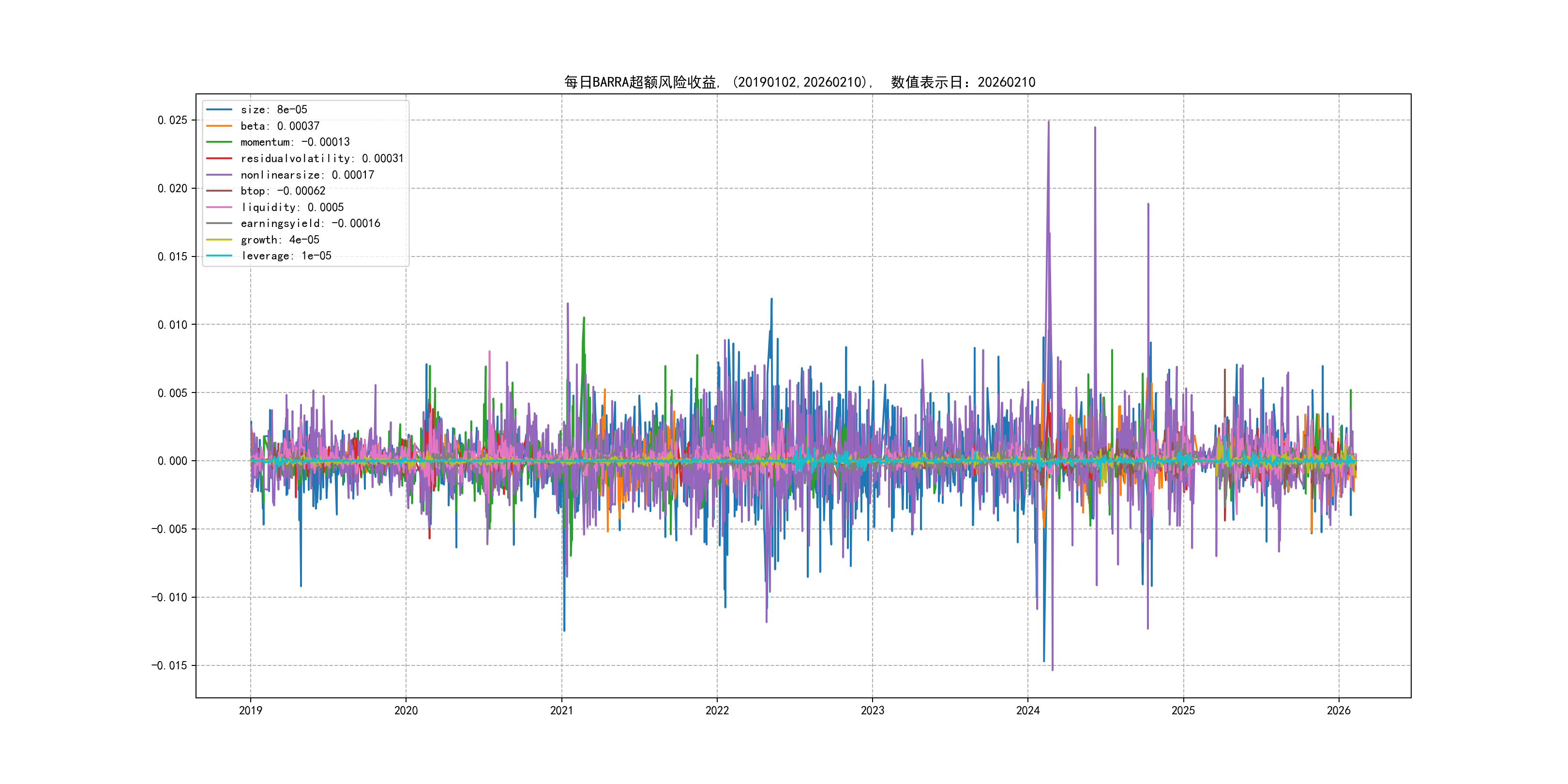This screenshot has width=1568, height=784.
Task: Click the size legend entry
Action: point(273,109)
